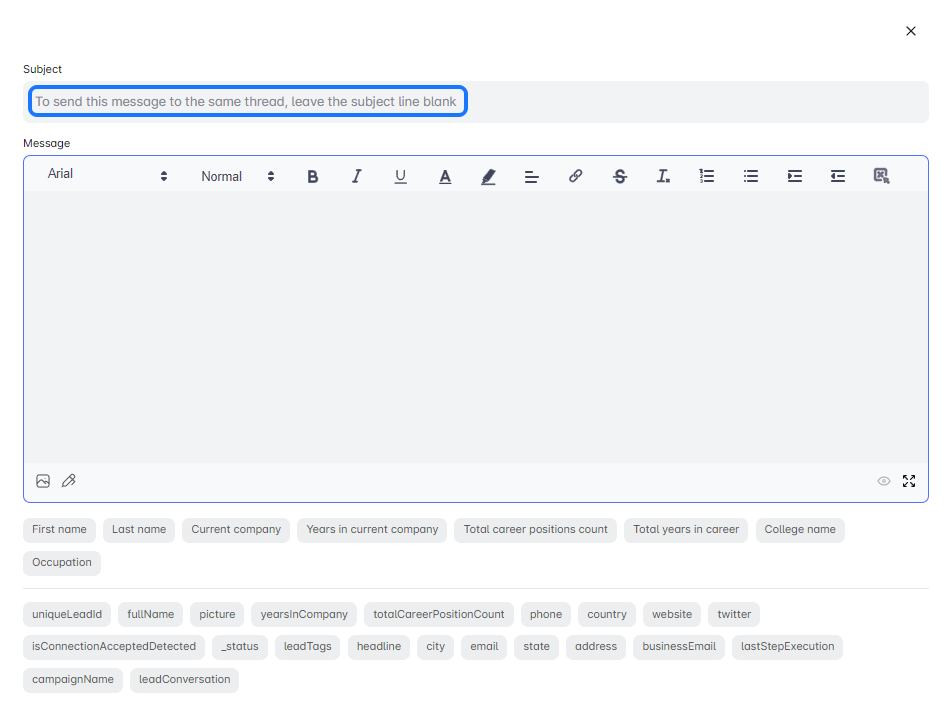Open the Arial font dropdown

(x=108, y=175)
